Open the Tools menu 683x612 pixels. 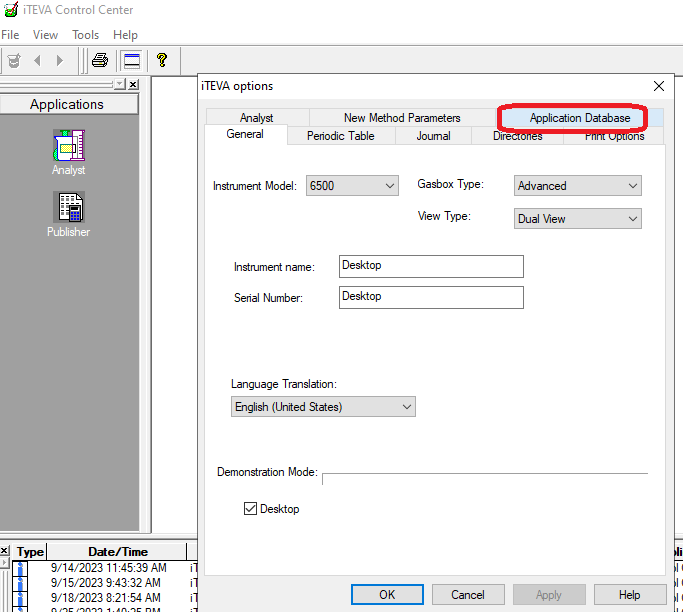click(x=86, y=35)
